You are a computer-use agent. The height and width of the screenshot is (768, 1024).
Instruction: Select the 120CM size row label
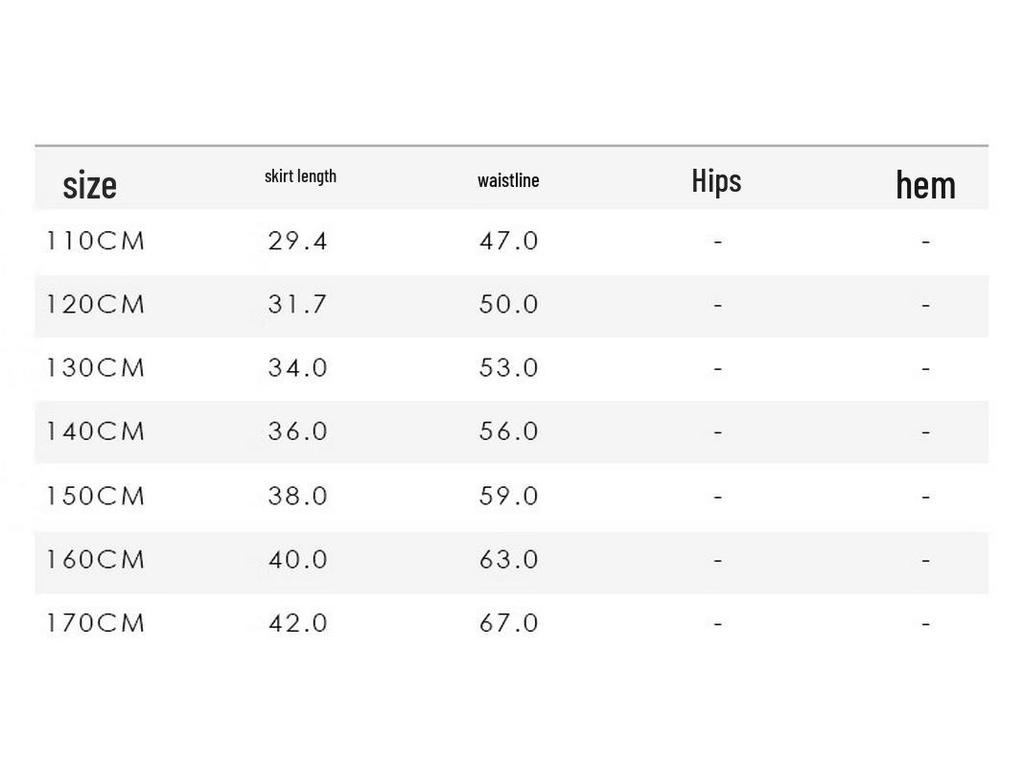click(95, 304)
